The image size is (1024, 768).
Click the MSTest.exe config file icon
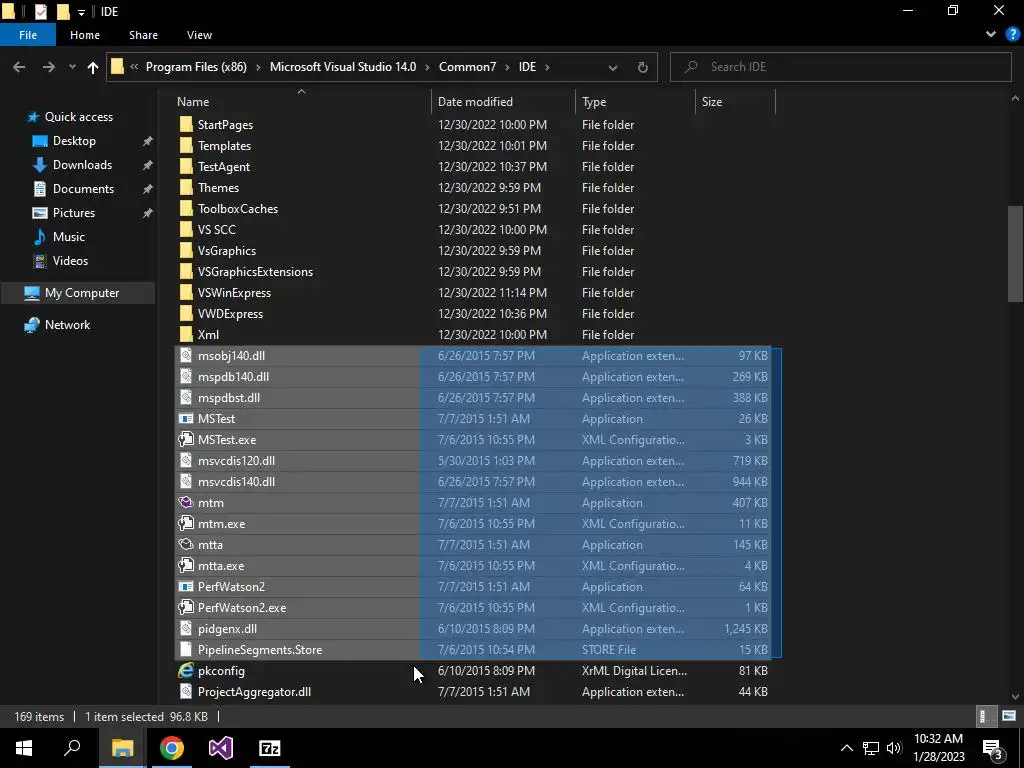(x=186, y=440)
